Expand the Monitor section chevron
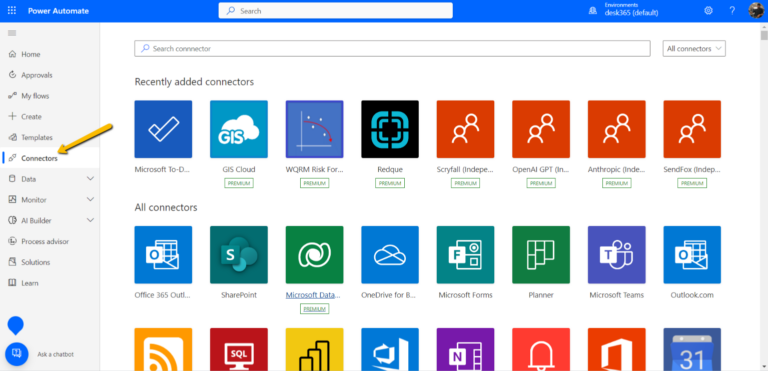Screen dimensions: 768x371 [91, 199]
